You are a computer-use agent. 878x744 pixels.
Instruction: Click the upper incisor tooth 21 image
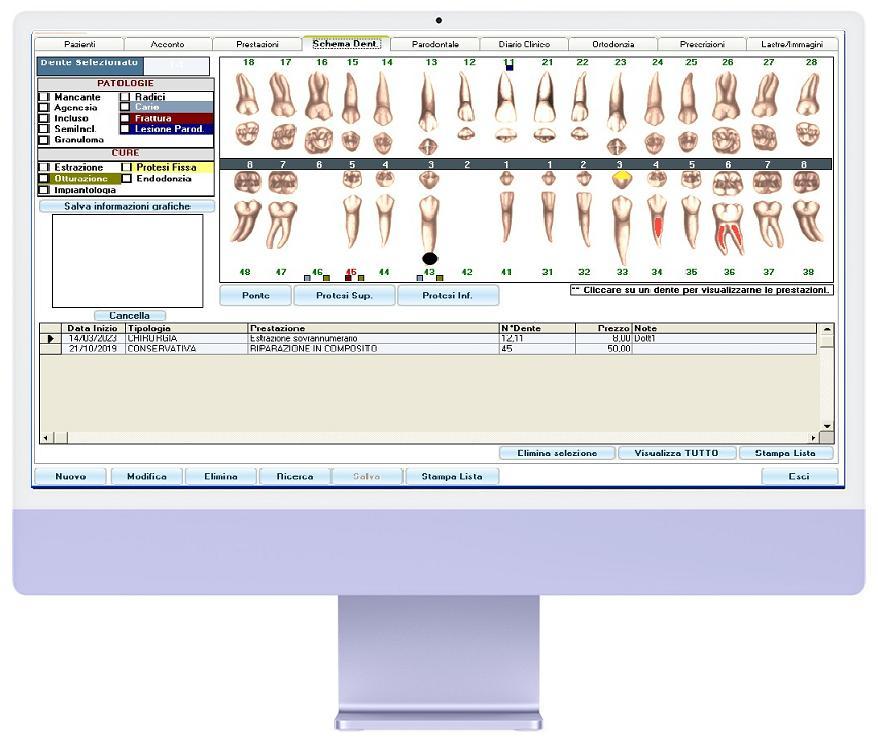coord(544,107)
